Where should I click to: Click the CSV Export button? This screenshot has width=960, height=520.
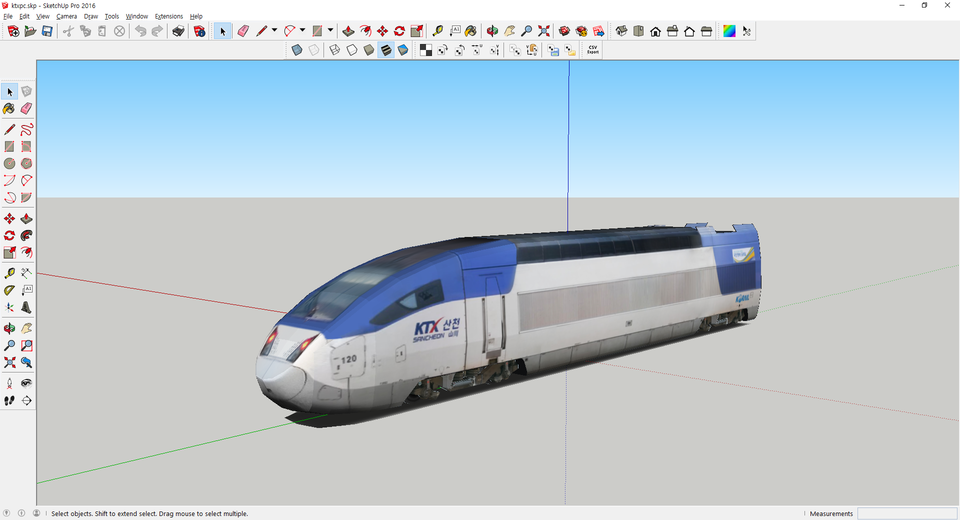pos(593,49)
